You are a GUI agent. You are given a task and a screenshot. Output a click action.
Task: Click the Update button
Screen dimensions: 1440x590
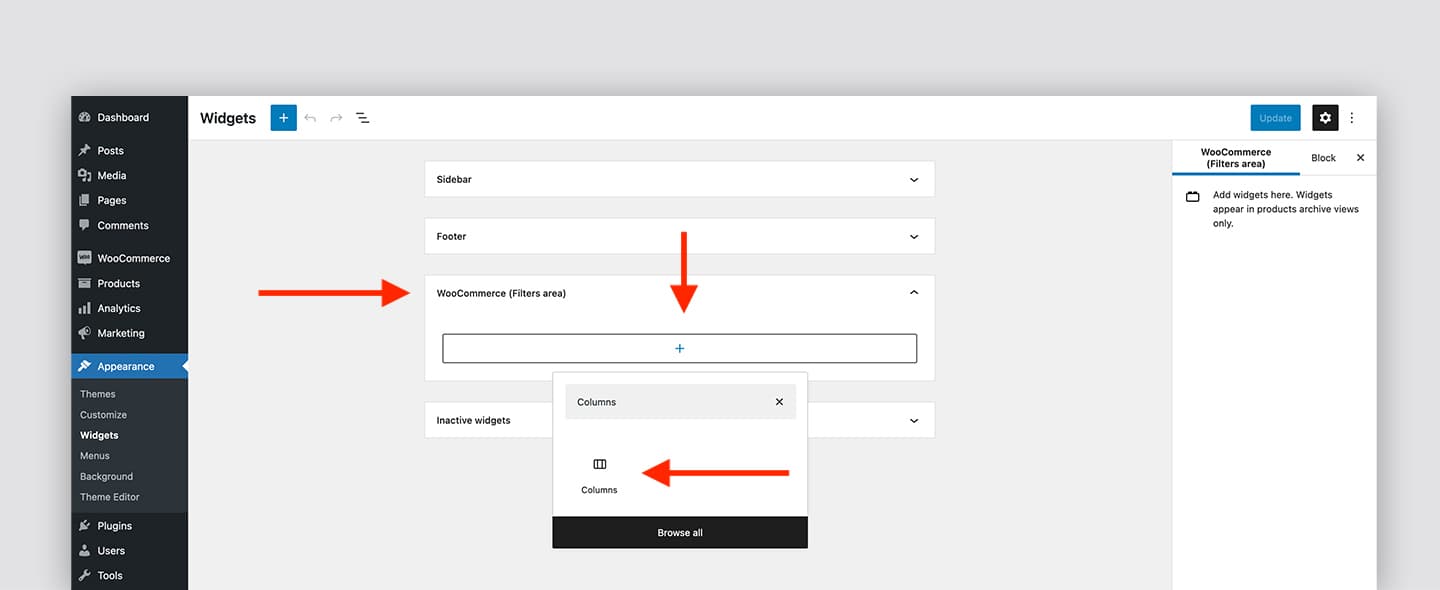coord(1275,118)
